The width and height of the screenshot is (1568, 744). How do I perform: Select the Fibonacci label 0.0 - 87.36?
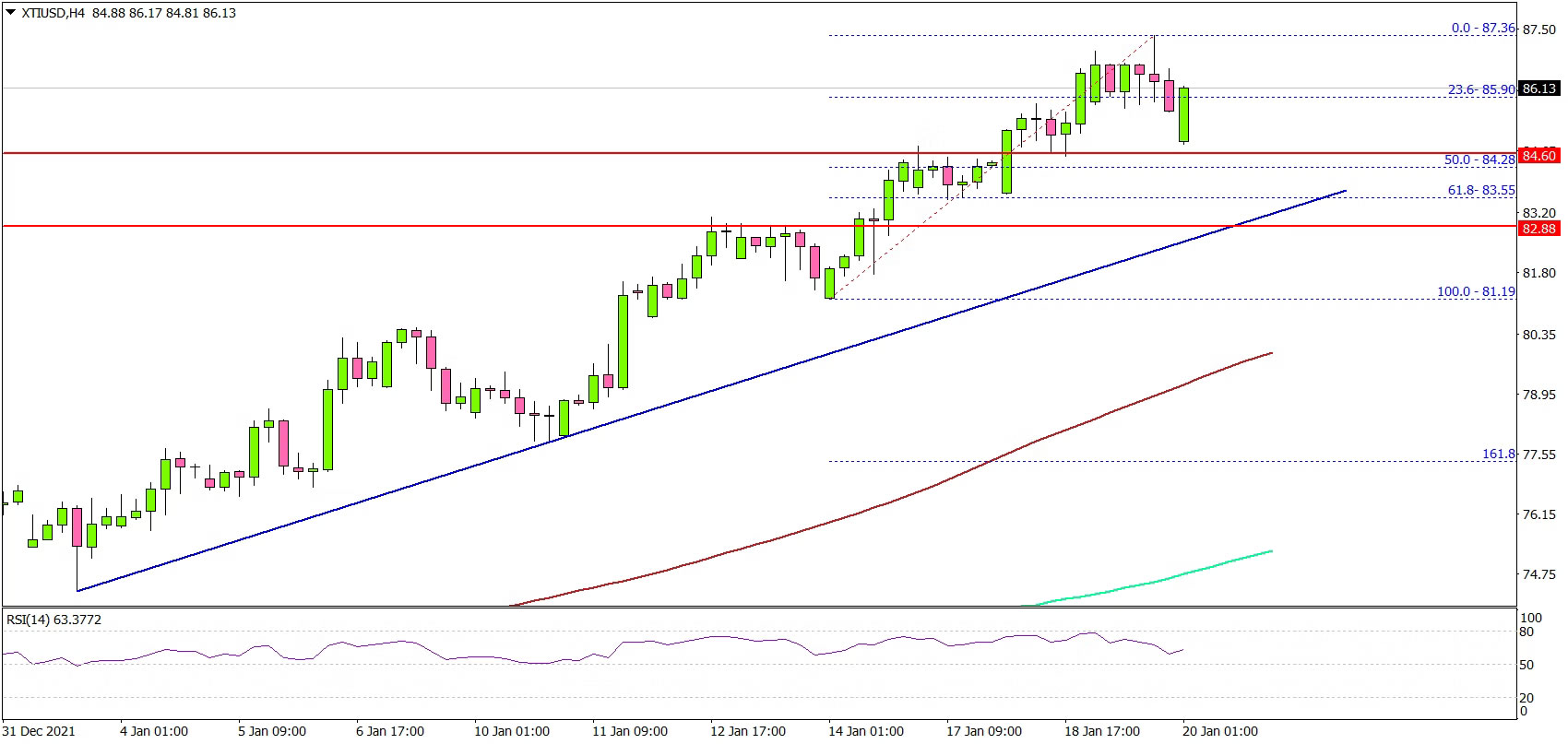1482,29
